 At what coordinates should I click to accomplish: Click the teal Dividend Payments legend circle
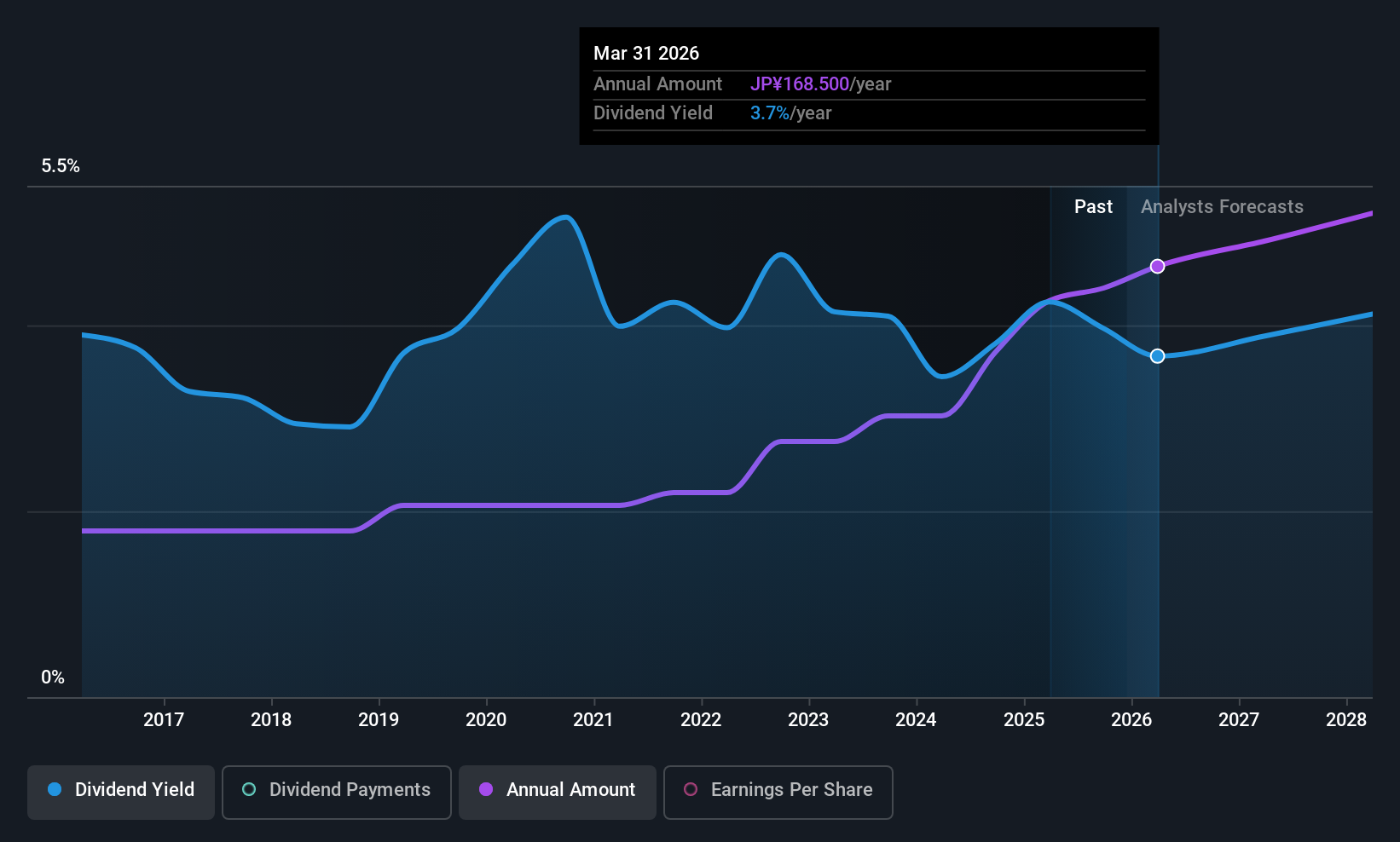[249, 790]
